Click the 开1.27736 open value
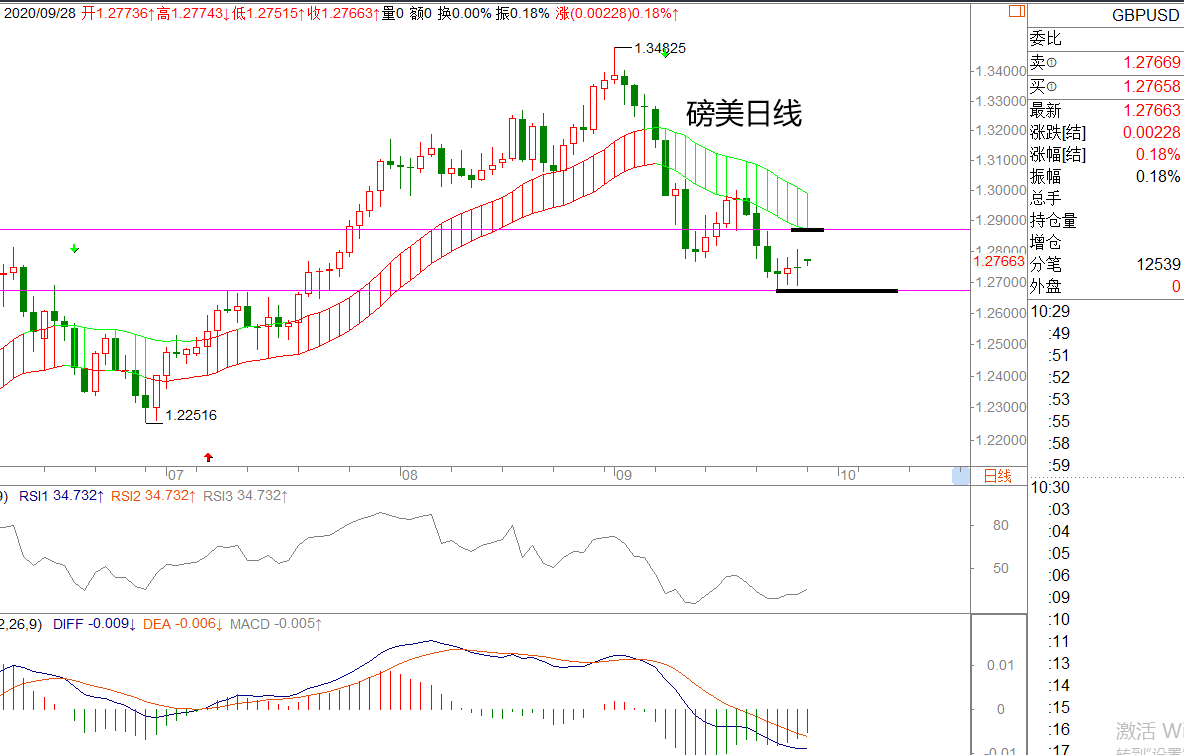Viewport: 1184px width, 755px height. click(x=119, y=13)
